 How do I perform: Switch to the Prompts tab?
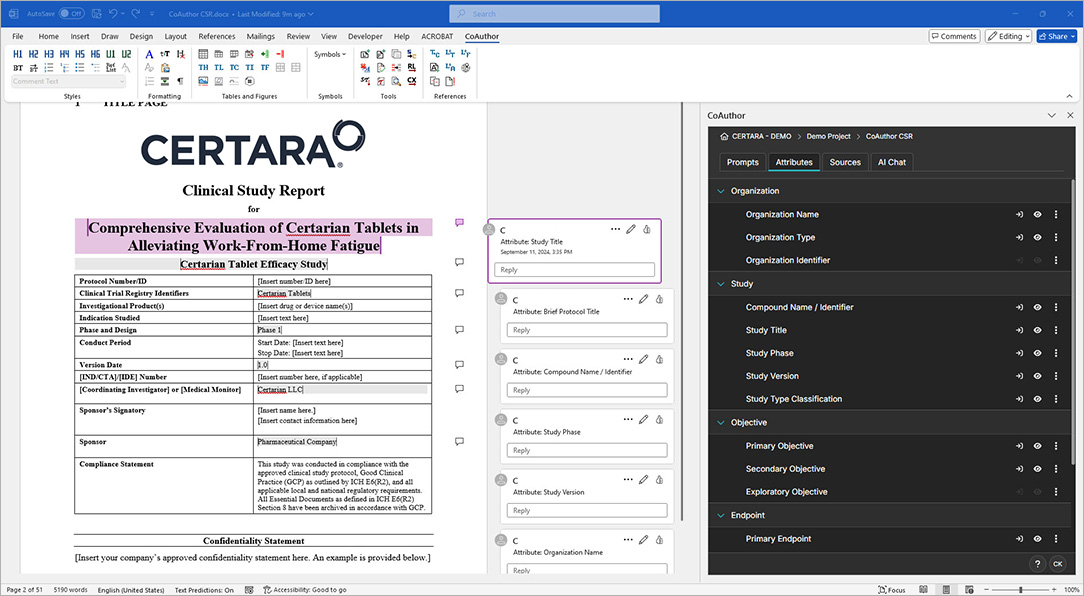(742, 162)
